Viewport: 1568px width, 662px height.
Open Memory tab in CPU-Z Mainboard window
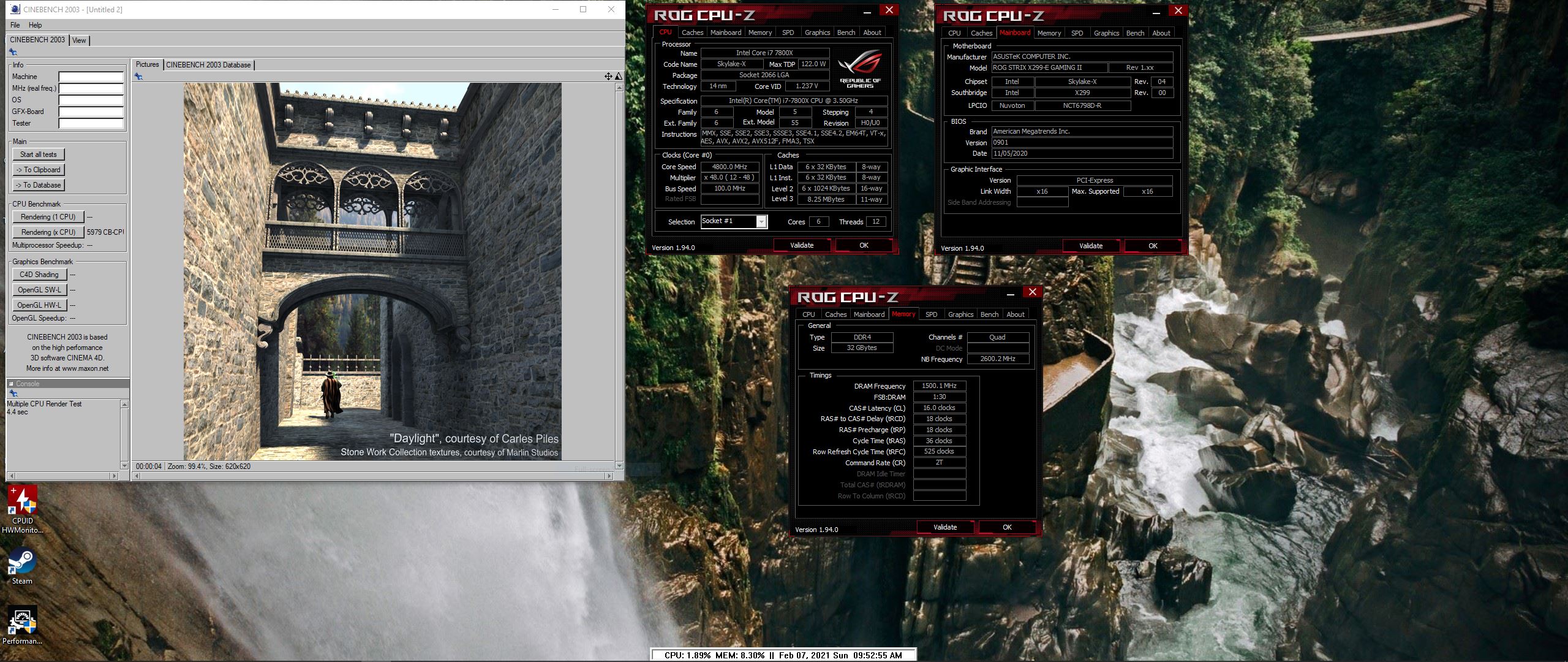1049,33
